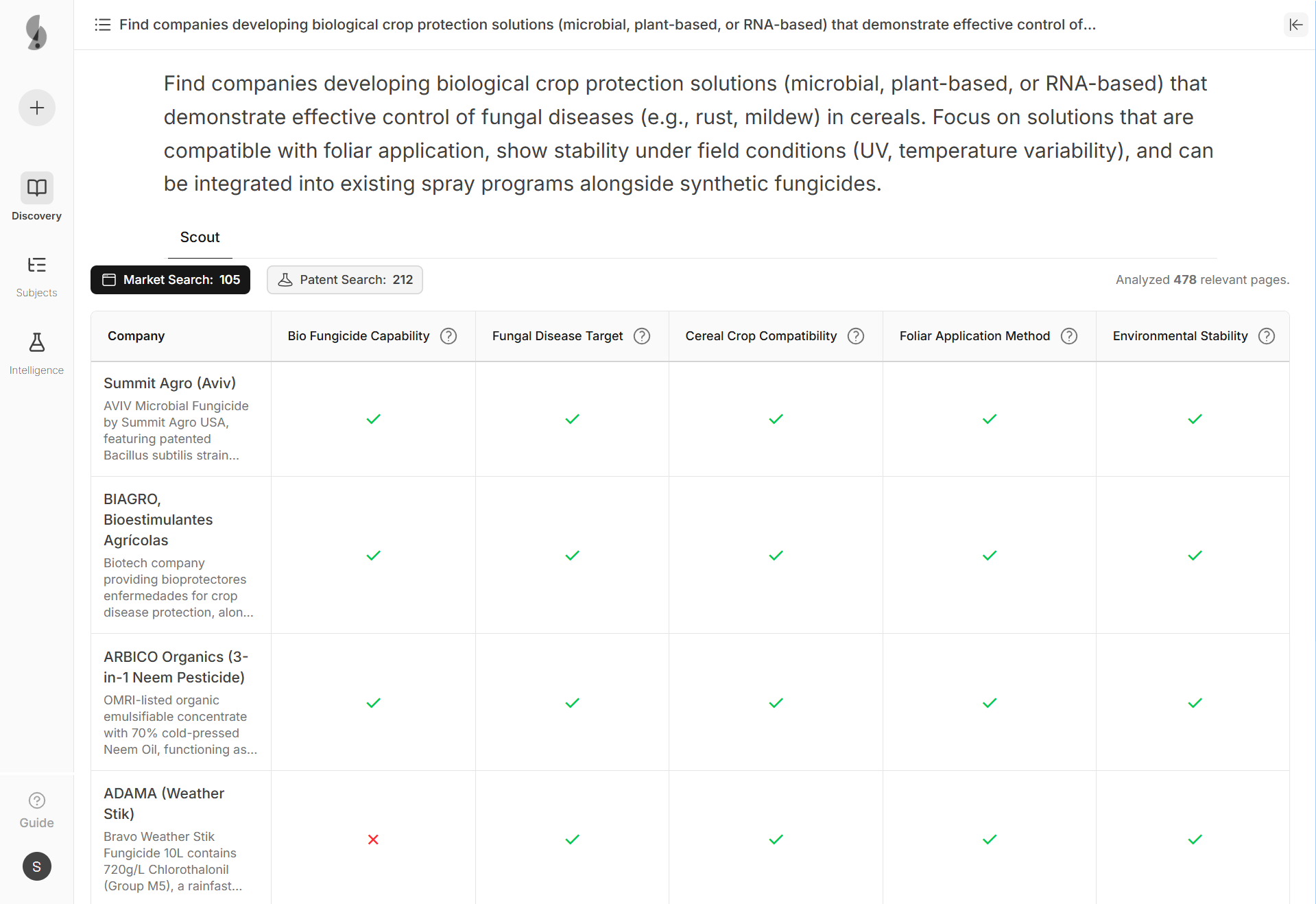This screenshot has width=1316, height=904.
Task: Click the list icon beside query title
Action: pyautogui.click(x=103, y=25)
